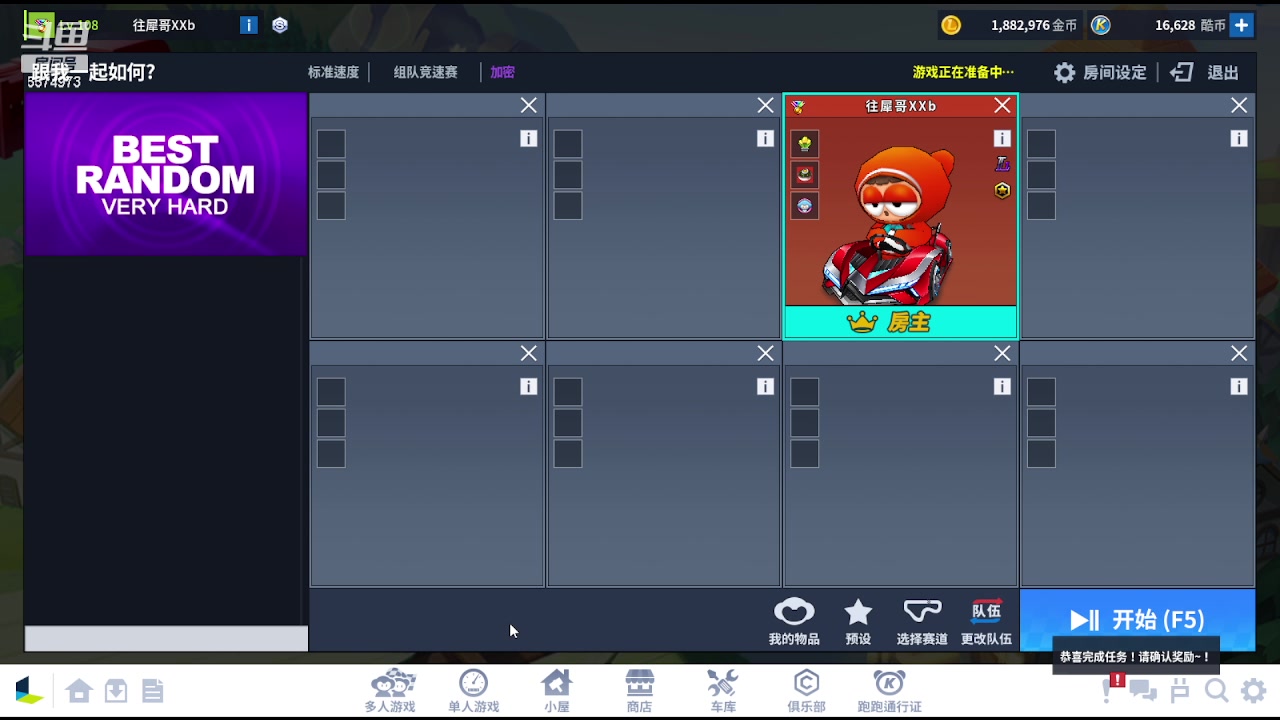Click the 游戏正在准备中 status text
1280x720 pixels.
963,72
